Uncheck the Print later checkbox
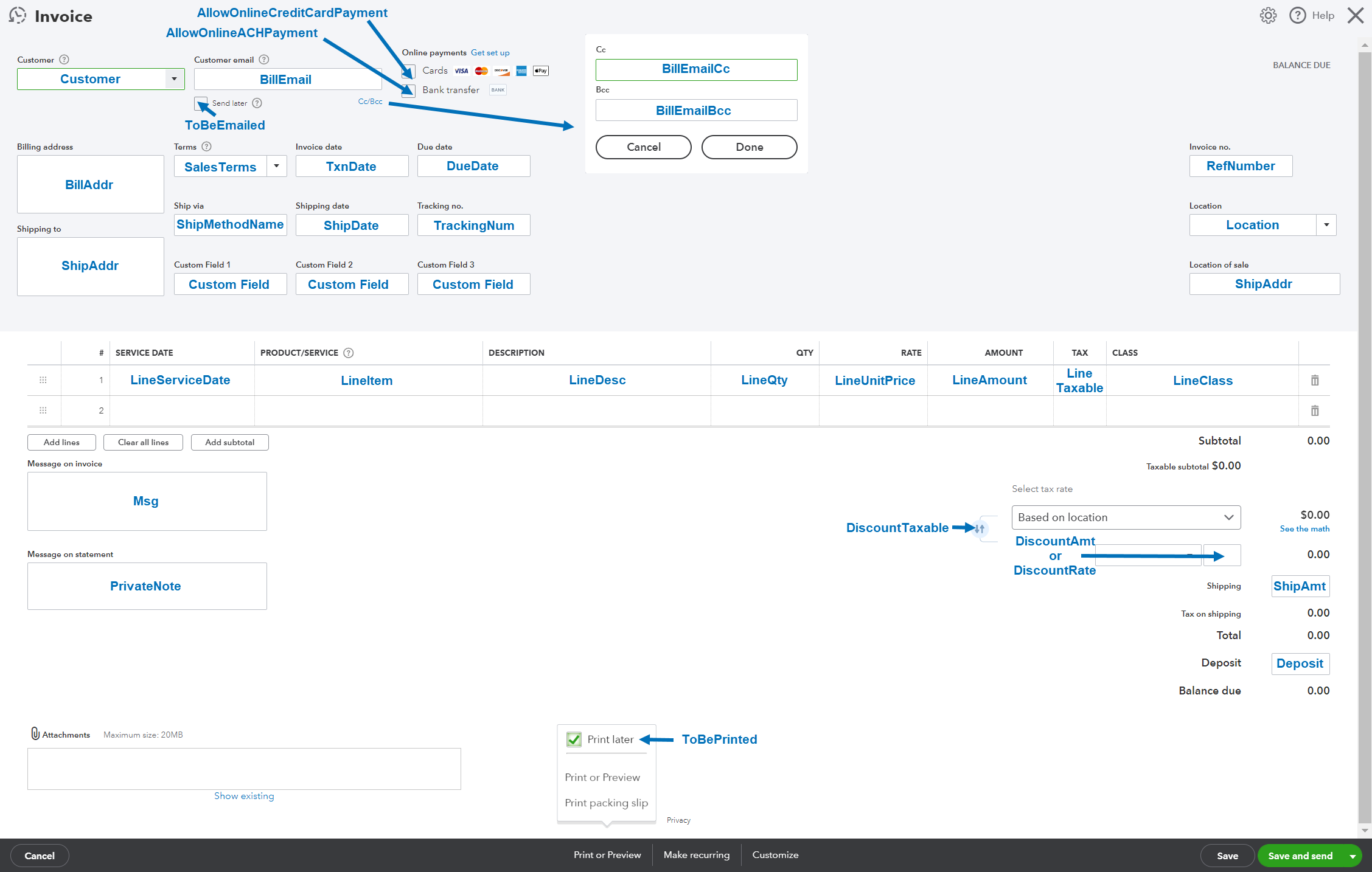This screenshot has height=872, width=1372. (x=574, y=739)
